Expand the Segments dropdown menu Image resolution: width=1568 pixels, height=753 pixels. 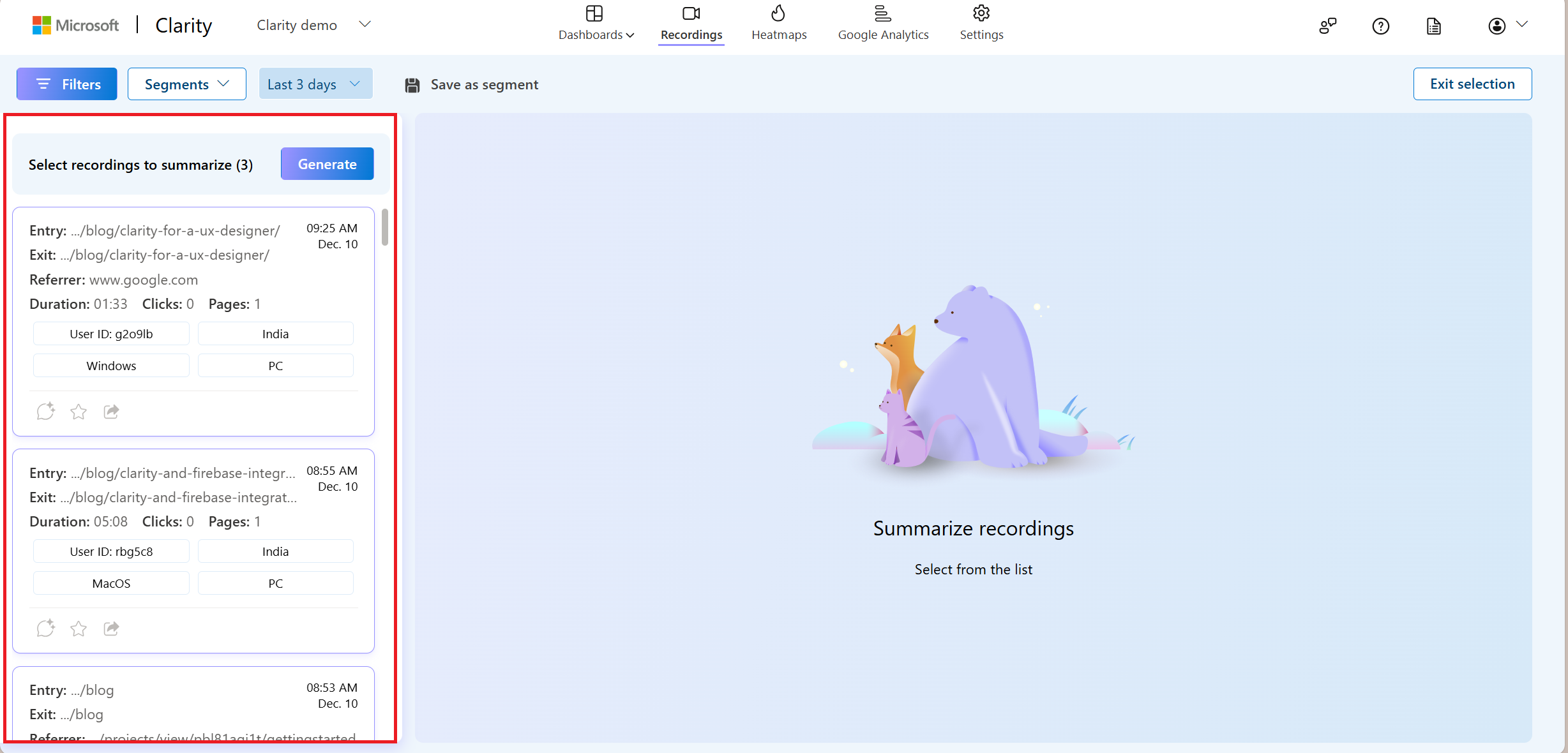tap(185, 83)
